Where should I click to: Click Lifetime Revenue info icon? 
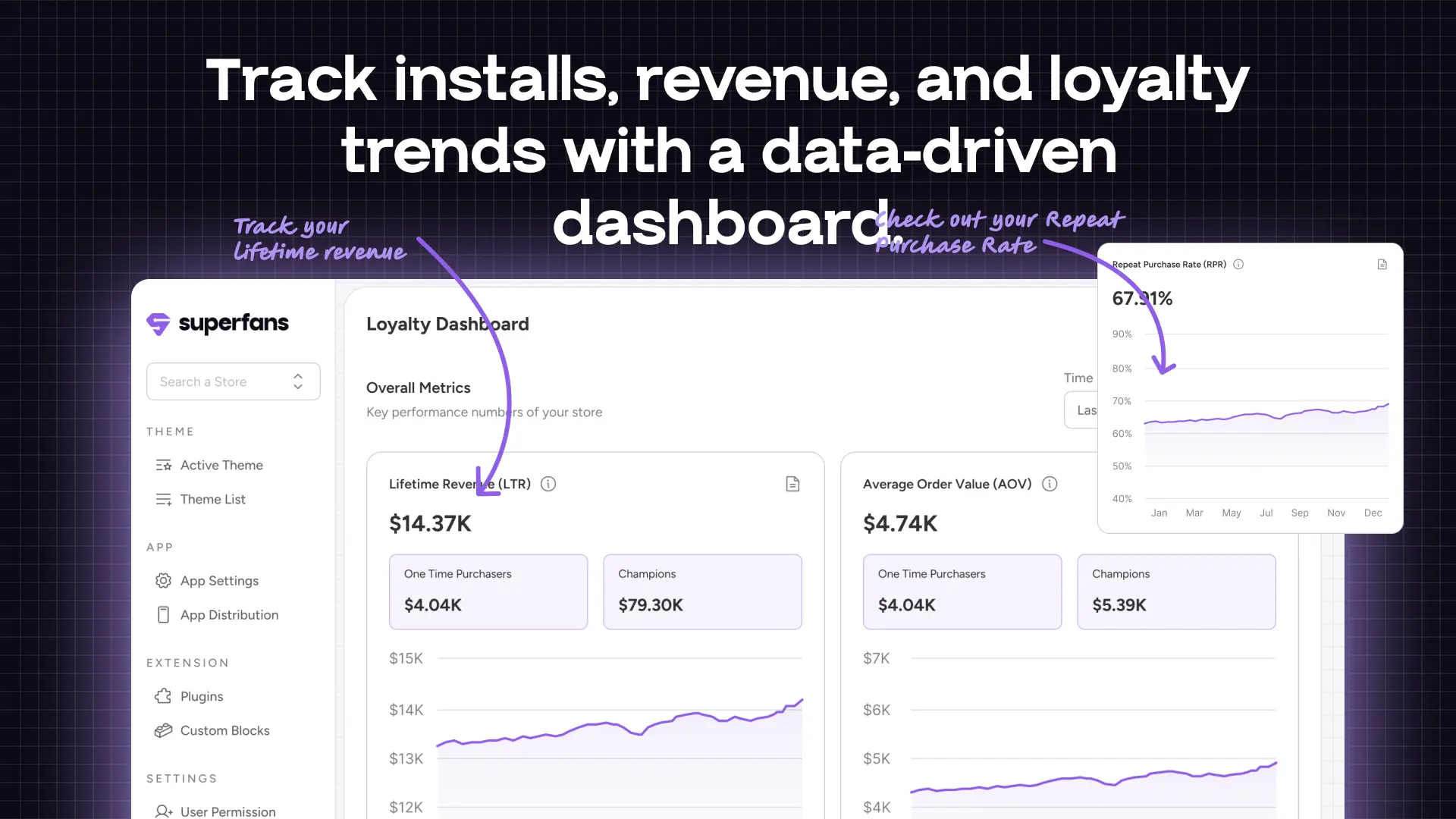tap(548, 484)
